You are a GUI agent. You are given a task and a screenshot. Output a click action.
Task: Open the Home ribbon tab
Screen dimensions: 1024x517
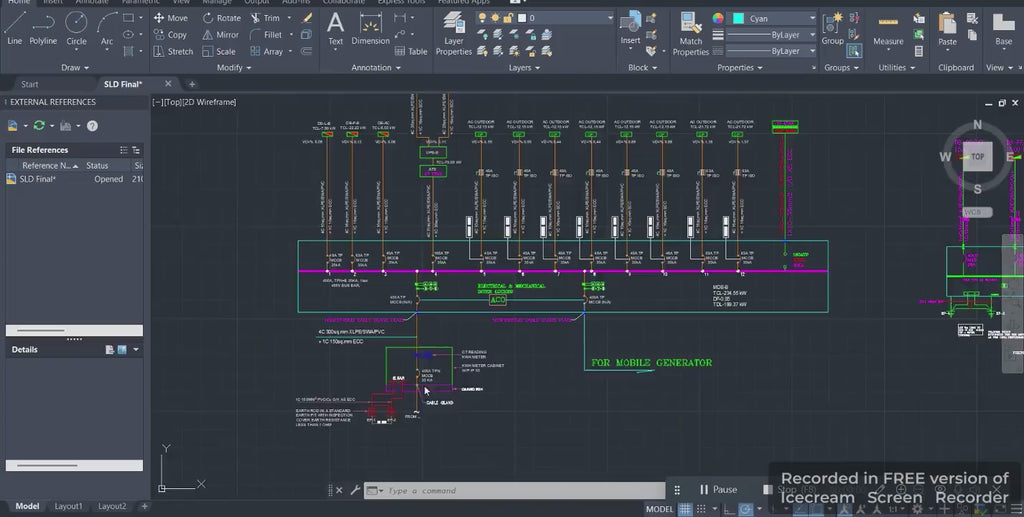coord(18,3)
